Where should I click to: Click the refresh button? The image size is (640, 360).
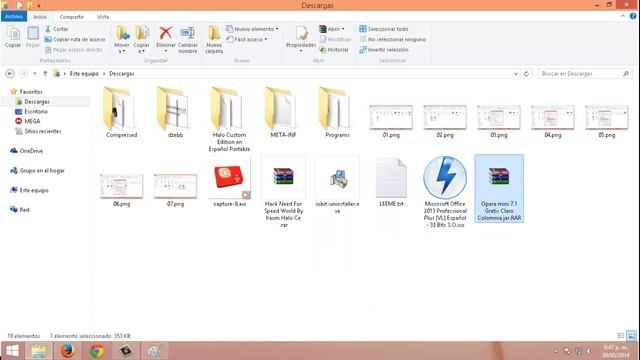tap(527, 74)
